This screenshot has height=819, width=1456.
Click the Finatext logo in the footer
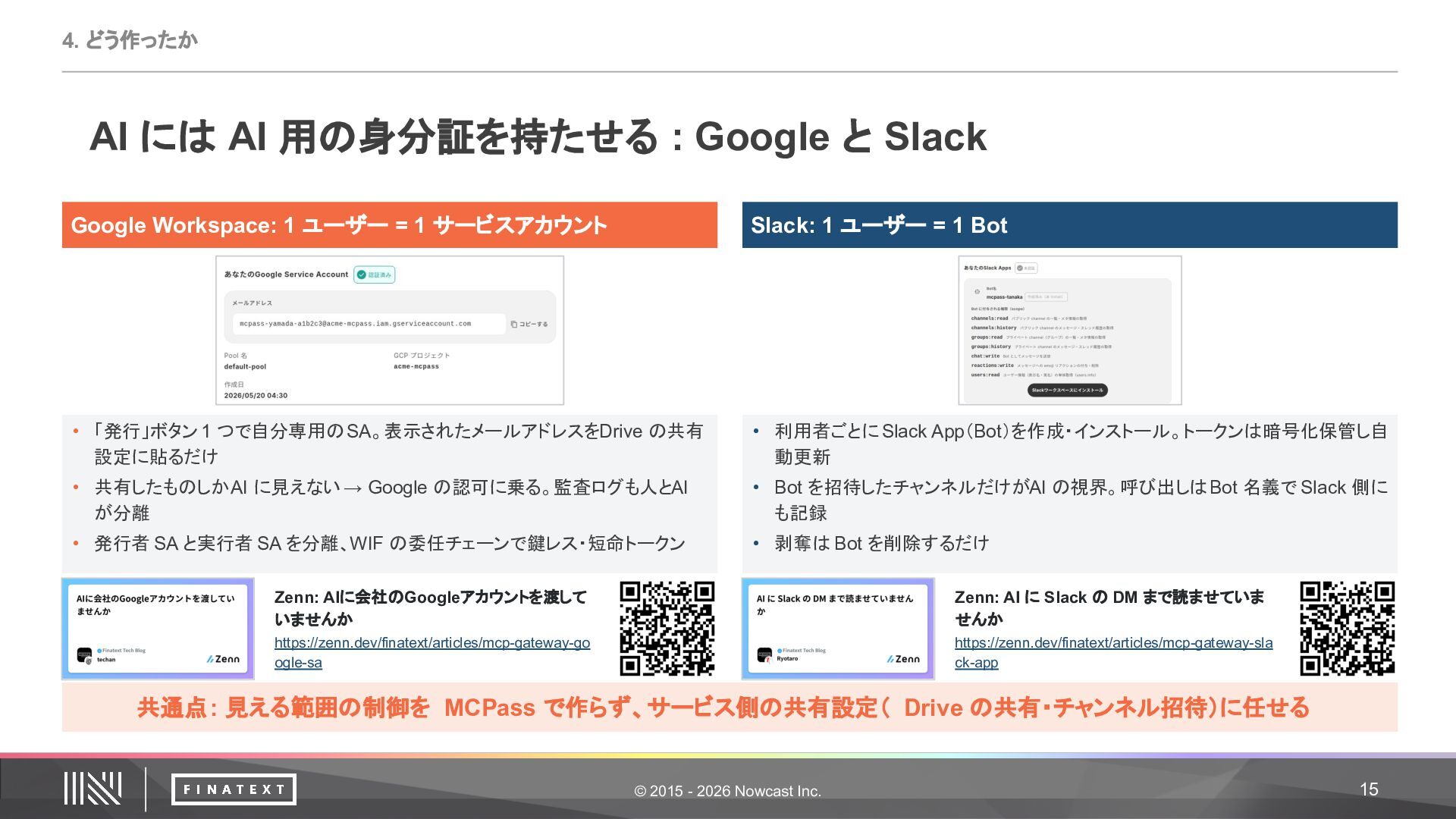pos(234,789)
